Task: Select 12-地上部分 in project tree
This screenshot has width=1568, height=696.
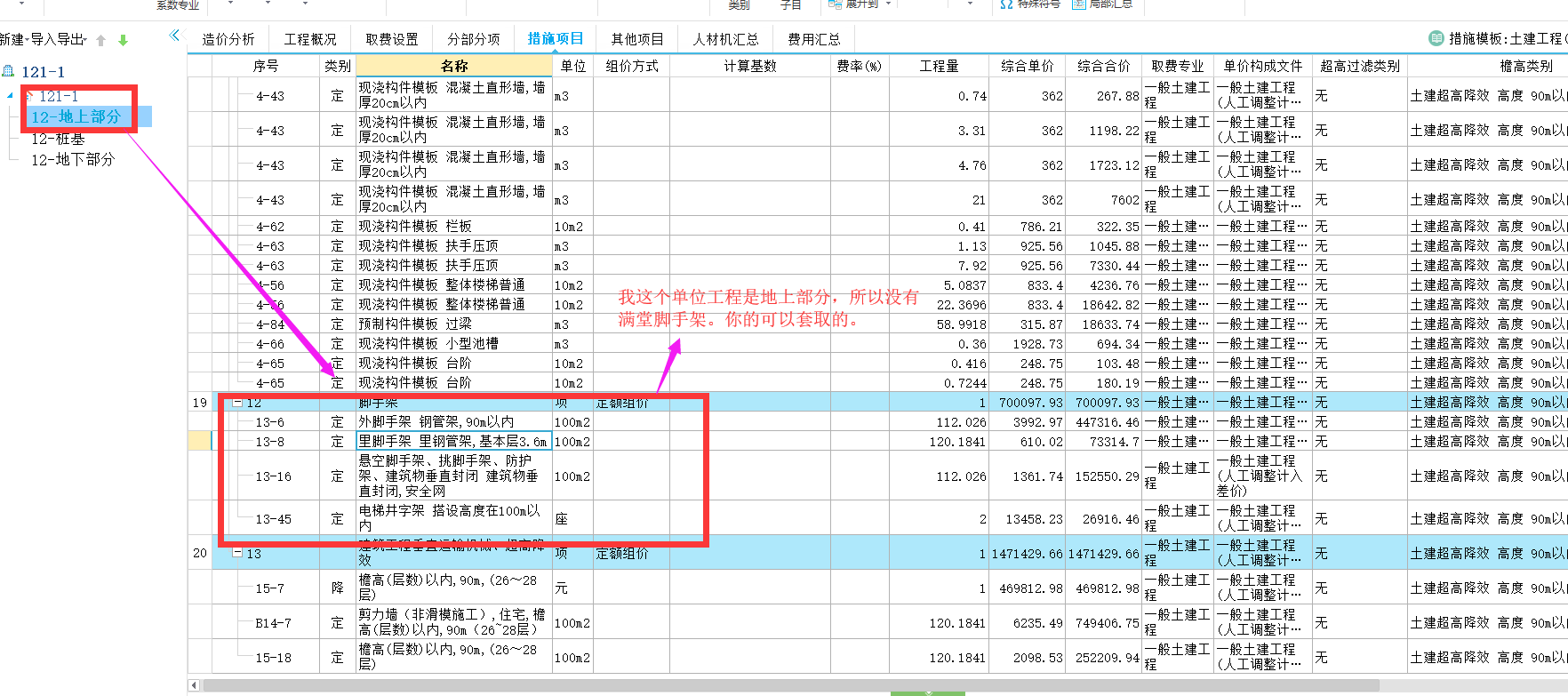Action: coord(76,116)
